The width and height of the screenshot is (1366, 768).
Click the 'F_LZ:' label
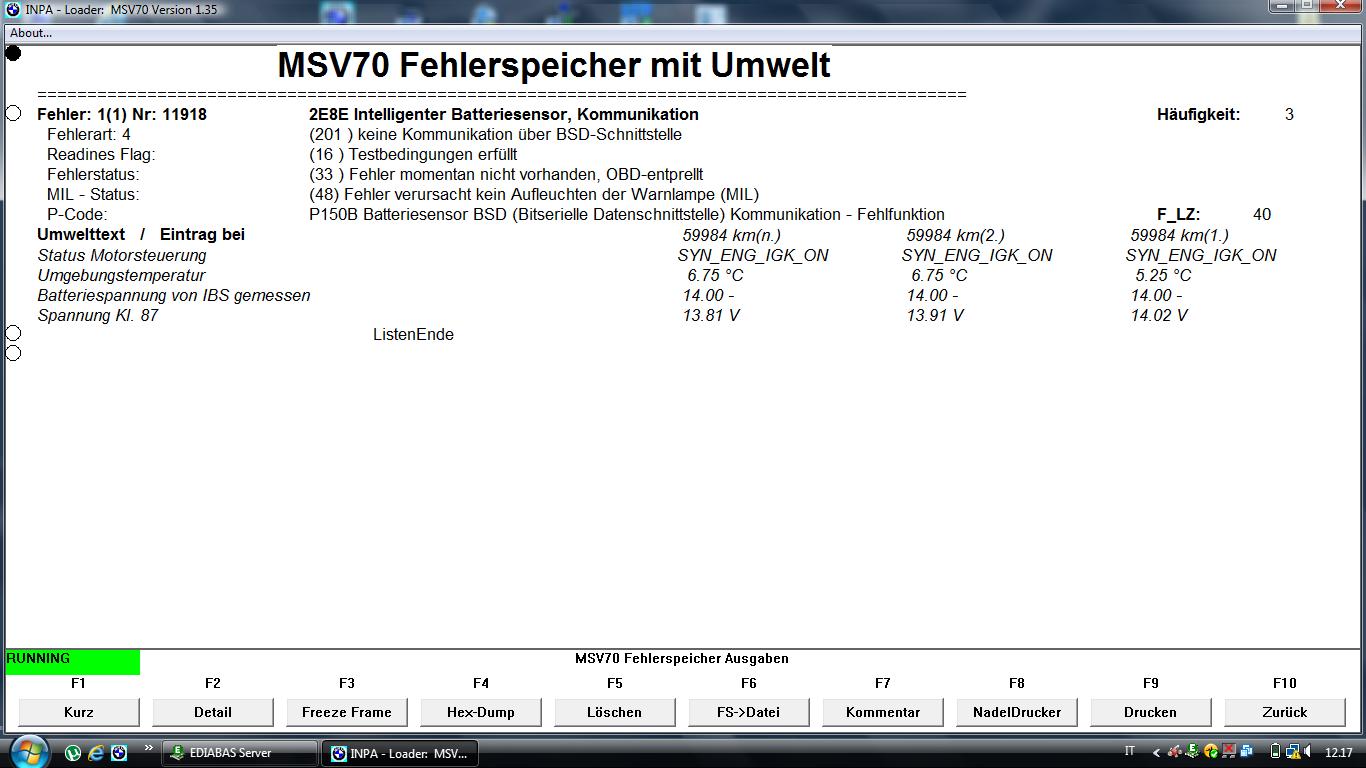pyautogui.click(x=1179, y=215)
